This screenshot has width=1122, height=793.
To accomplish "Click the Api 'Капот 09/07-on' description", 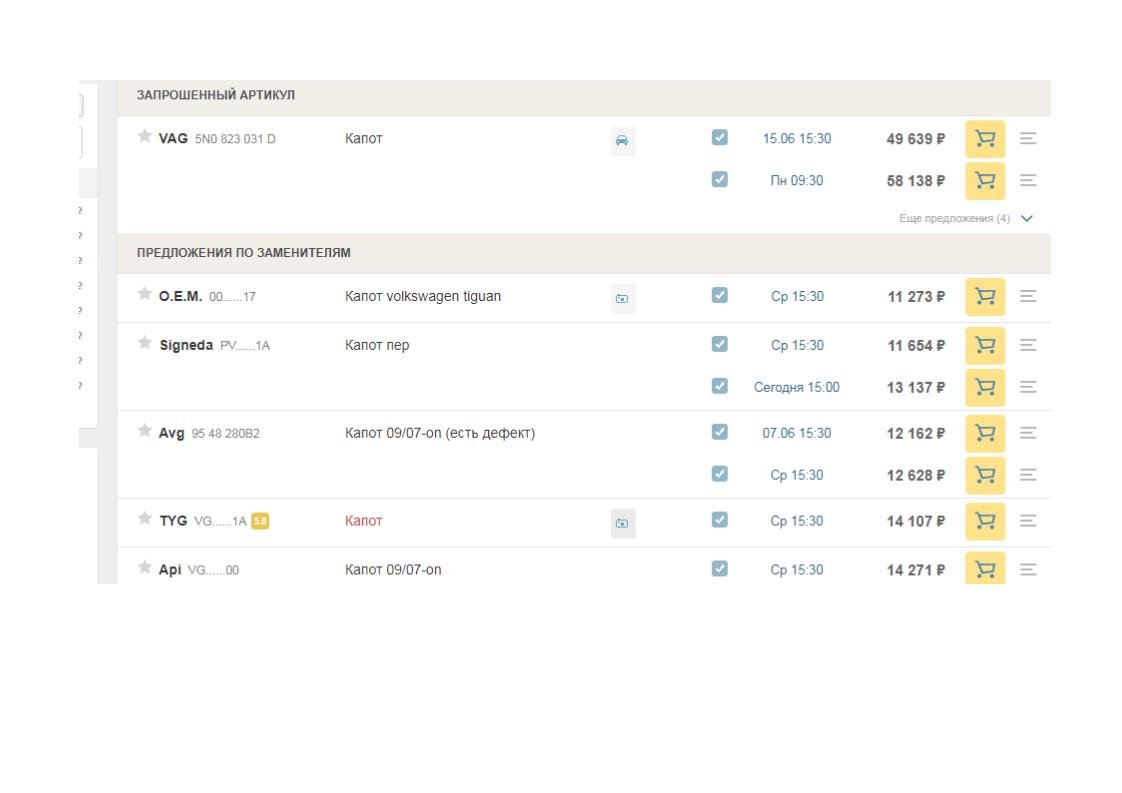I will (x=393, y=570).
